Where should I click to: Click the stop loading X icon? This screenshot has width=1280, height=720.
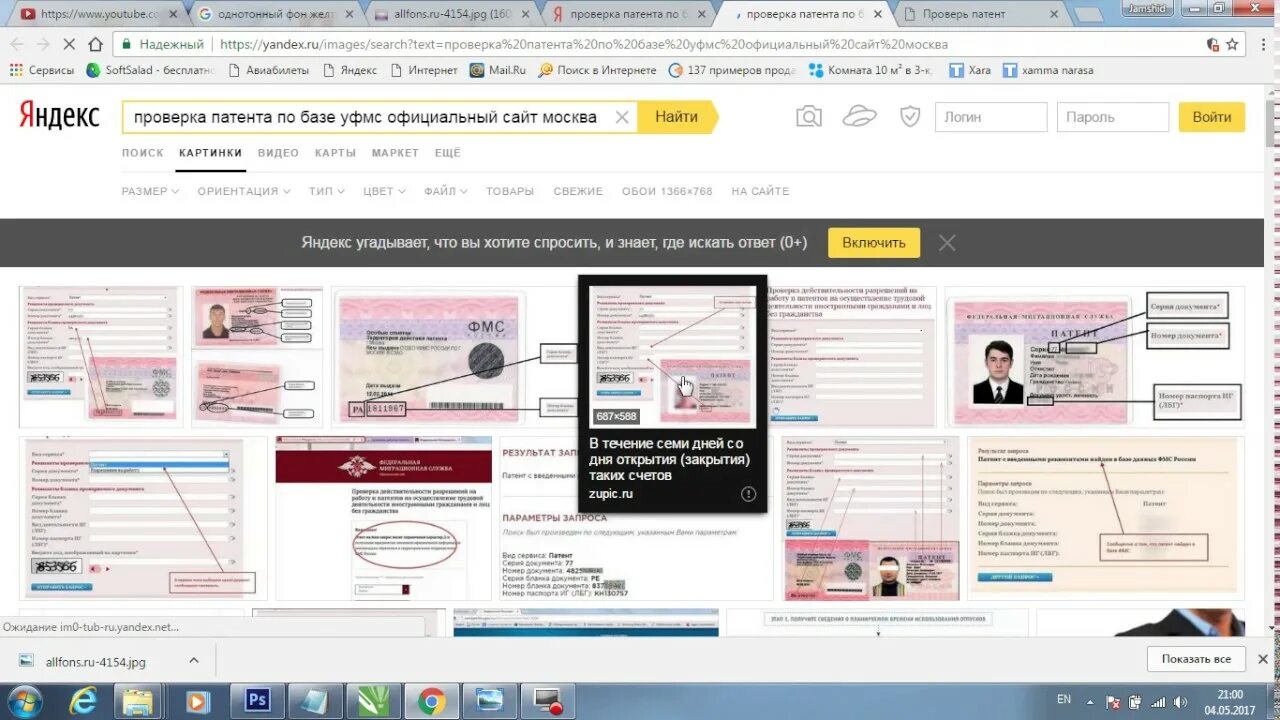click(70, 44)
